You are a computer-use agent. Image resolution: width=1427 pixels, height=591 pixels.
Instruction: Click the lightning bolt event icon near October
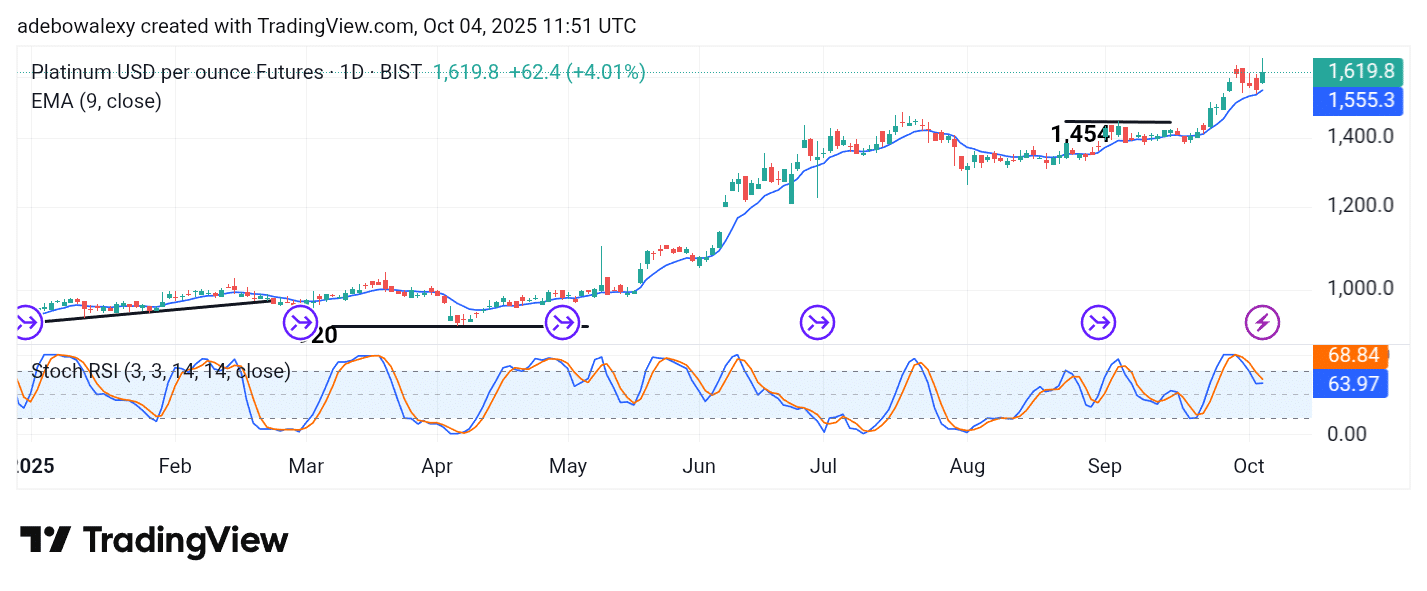pos(1261,323)
